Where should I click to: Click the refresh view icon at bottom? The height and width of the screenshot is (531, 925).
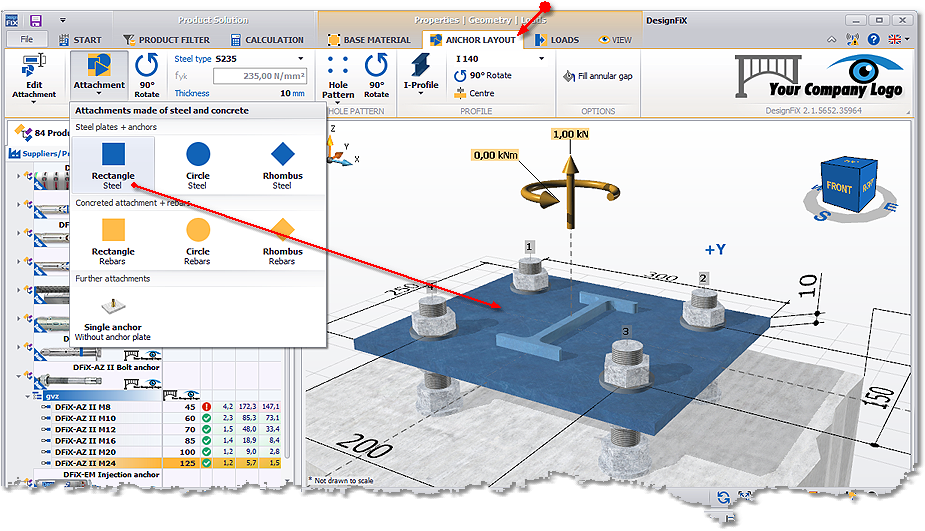pyautogui.click(x=723, y=497)
